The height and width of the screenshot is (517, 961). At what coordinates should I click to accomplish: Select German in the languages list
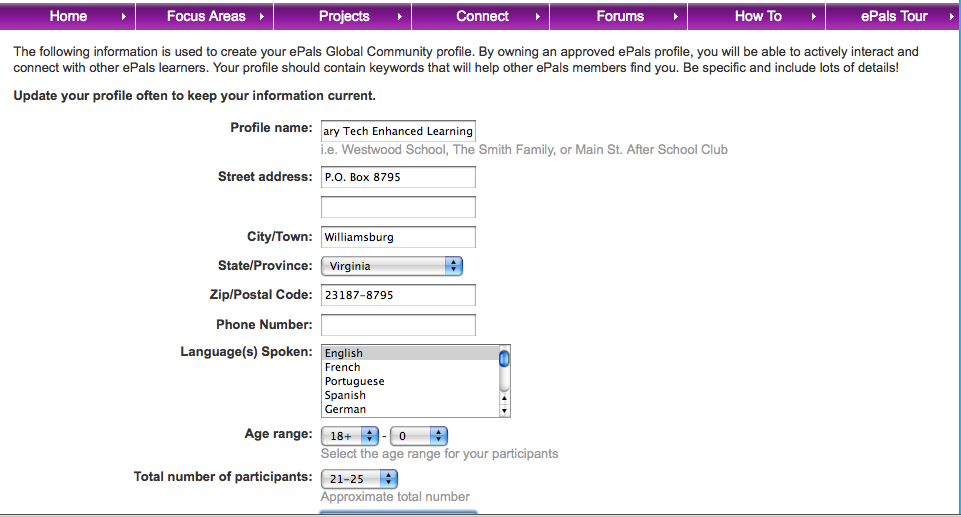(x=411, y=409)
